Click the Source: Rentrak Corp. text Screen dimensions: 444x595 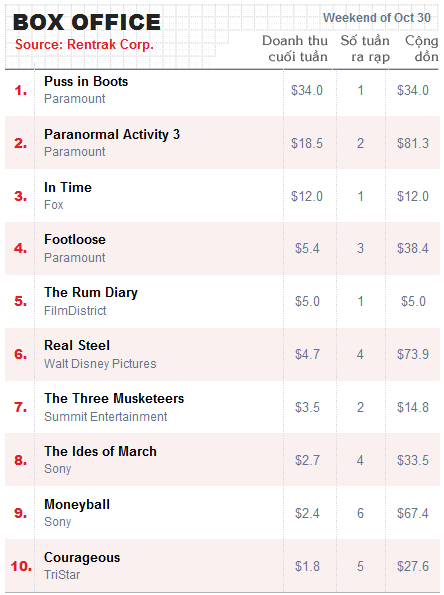click(84, 44)
